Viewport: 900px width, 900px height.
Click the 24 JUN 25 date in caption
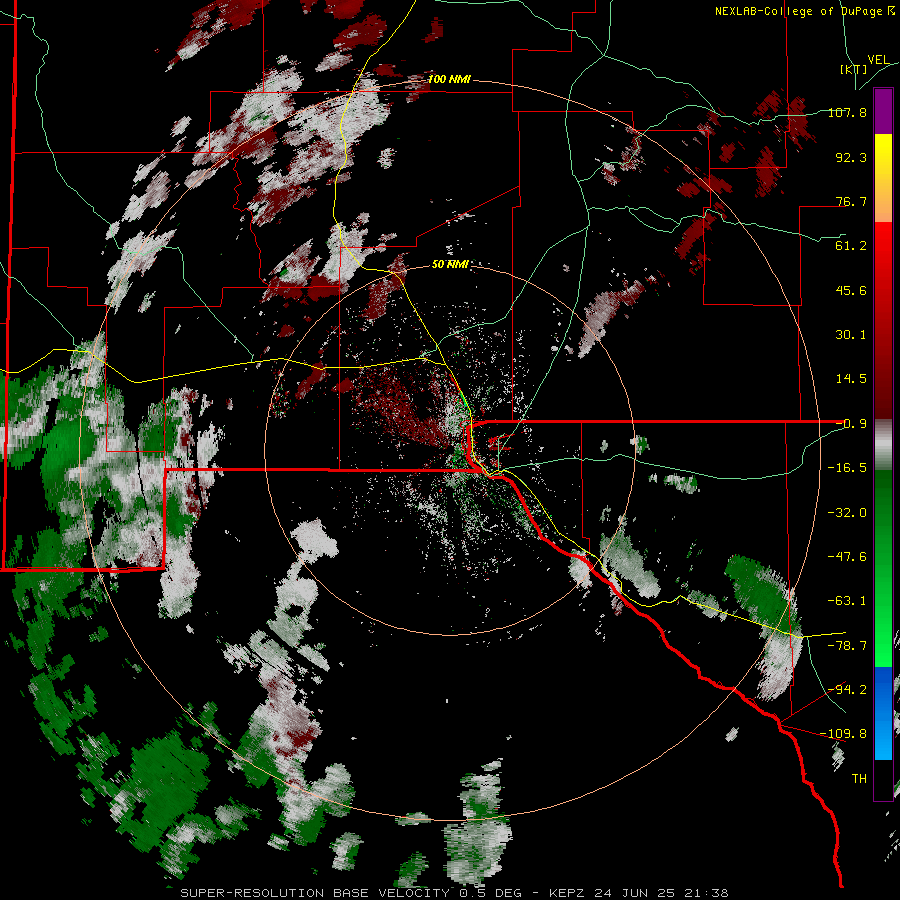[x=635, y=893]
